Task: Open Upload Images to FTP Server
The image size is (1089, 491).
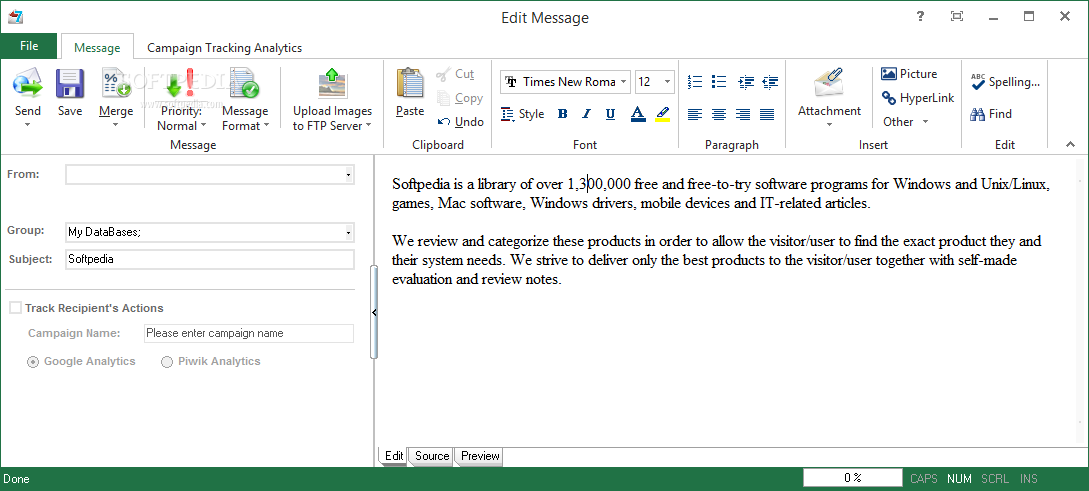Action: pos(332,119)
